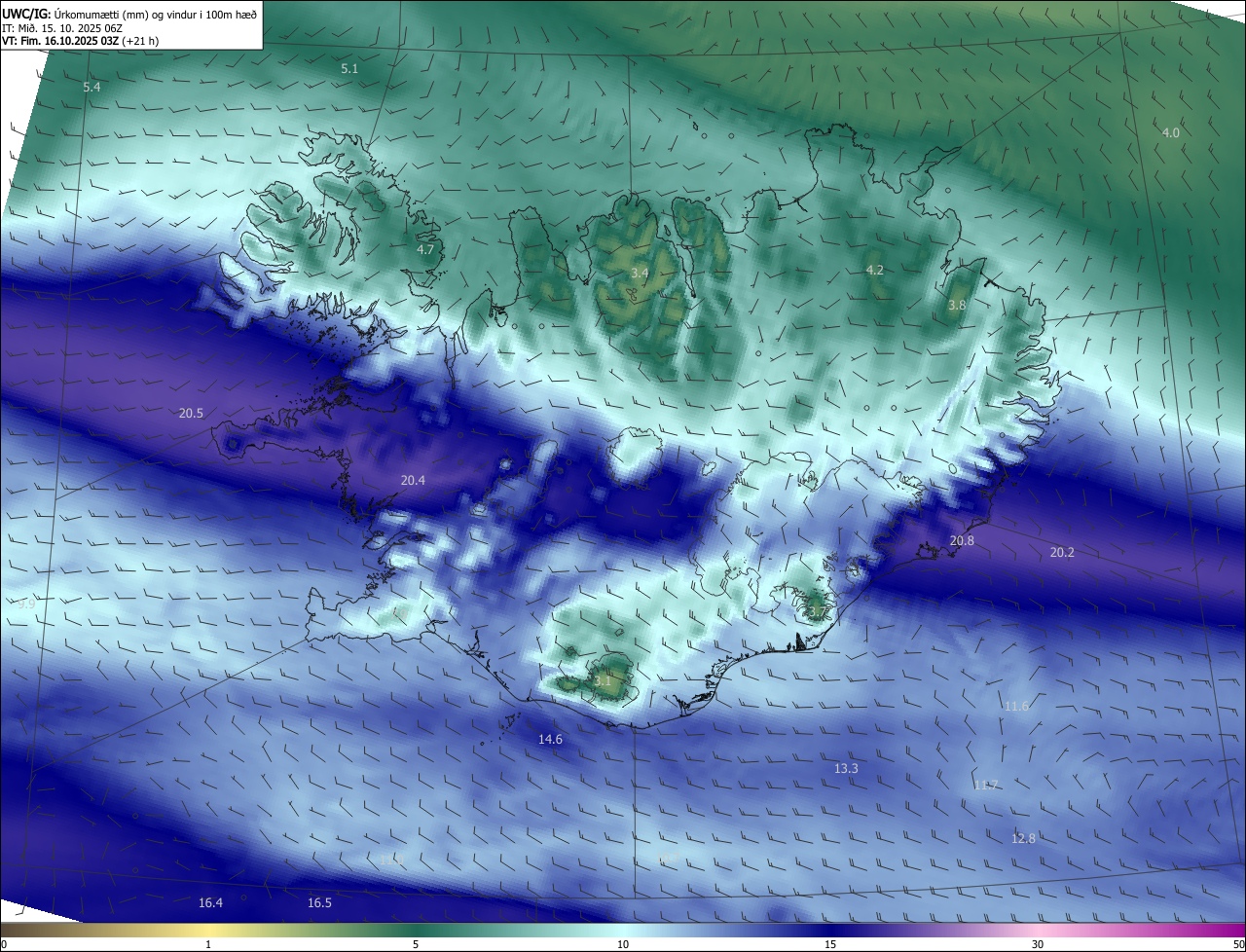1246x952 pixels.
Task: Click the 16.5 value label
Action: coord(319,902)
